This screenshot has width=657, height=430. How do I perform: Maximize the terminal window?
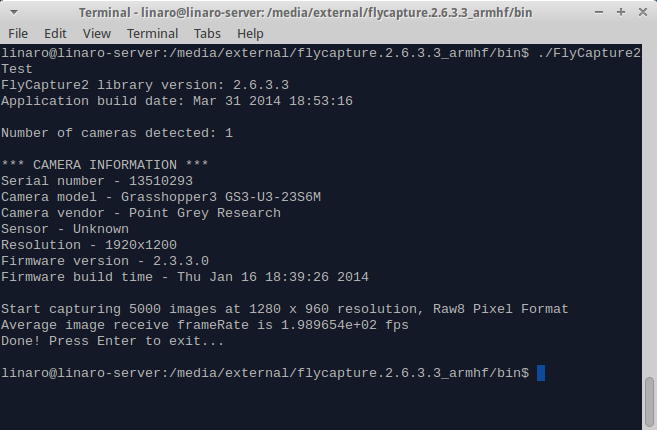[621, 12]
